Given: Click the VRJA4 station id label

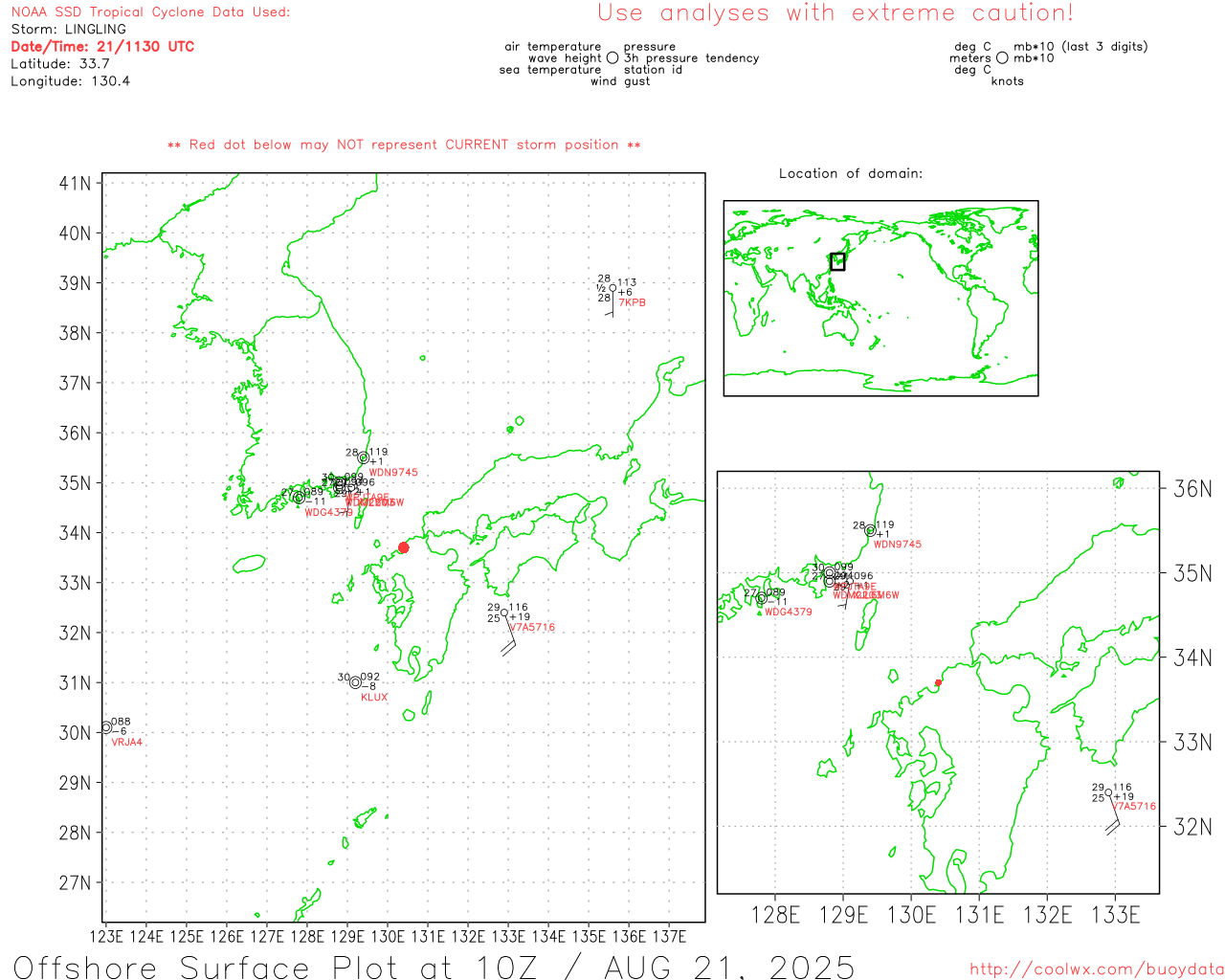Looking at the screenshot, I should [x=127, y=742].
